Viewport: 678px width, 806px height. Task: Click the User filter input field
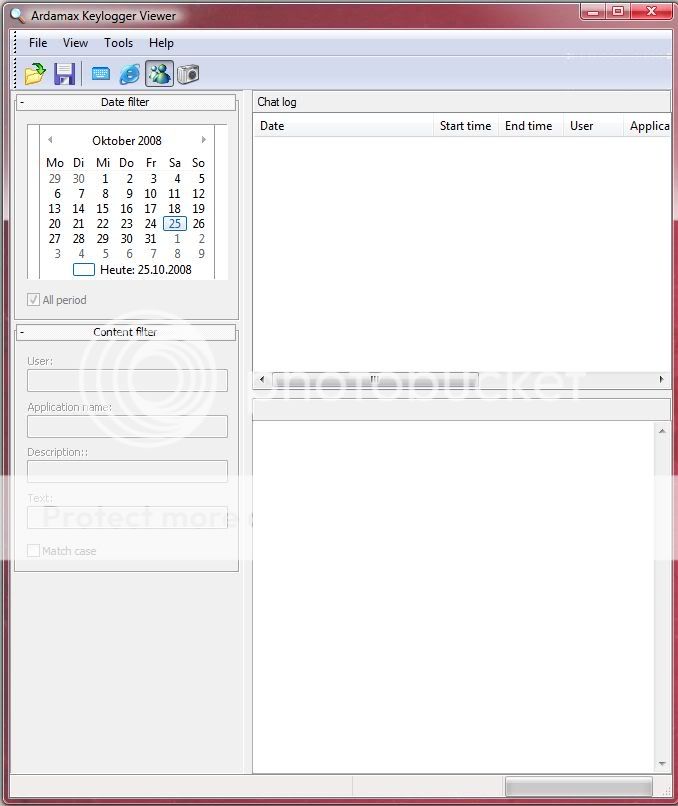127,381
